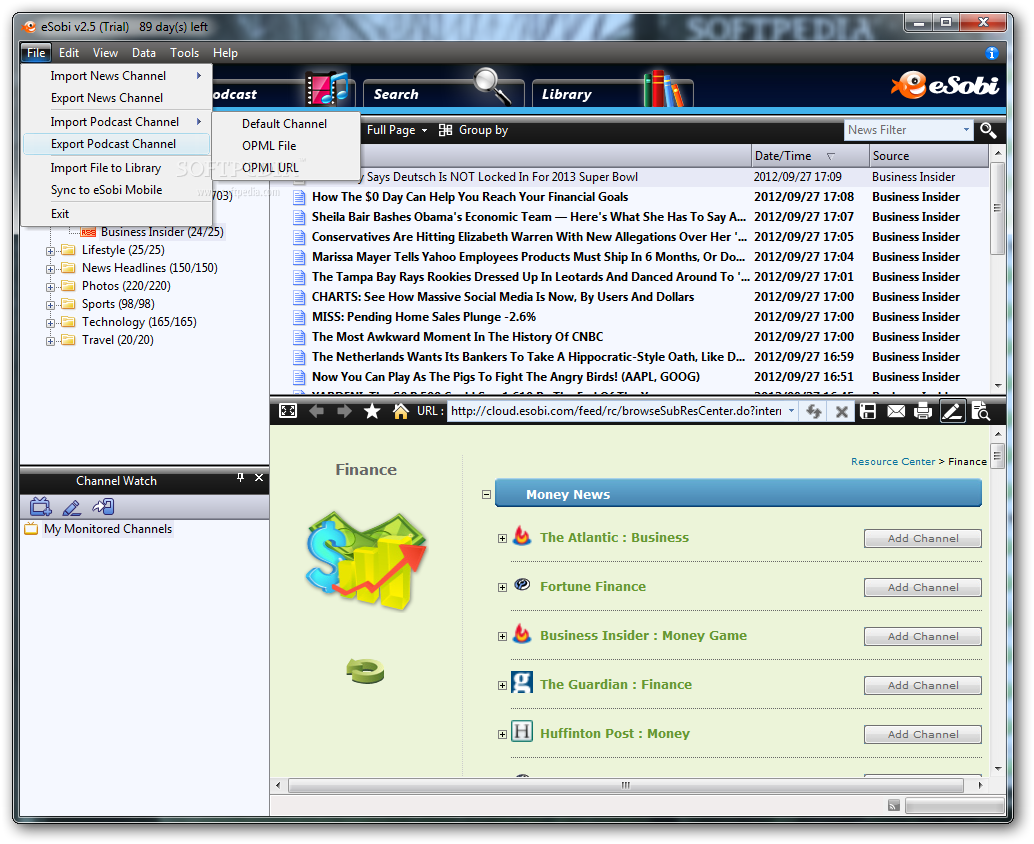Click the URL address field

[616, 411]
